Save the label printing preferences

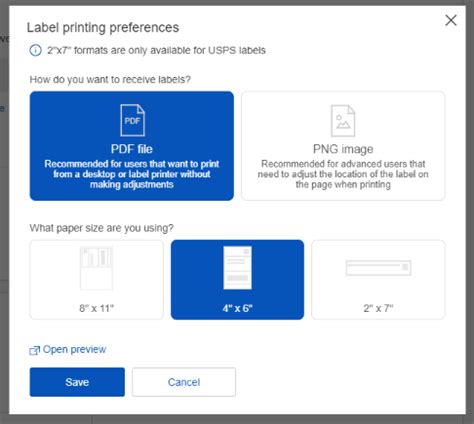[x=77, y=382]
